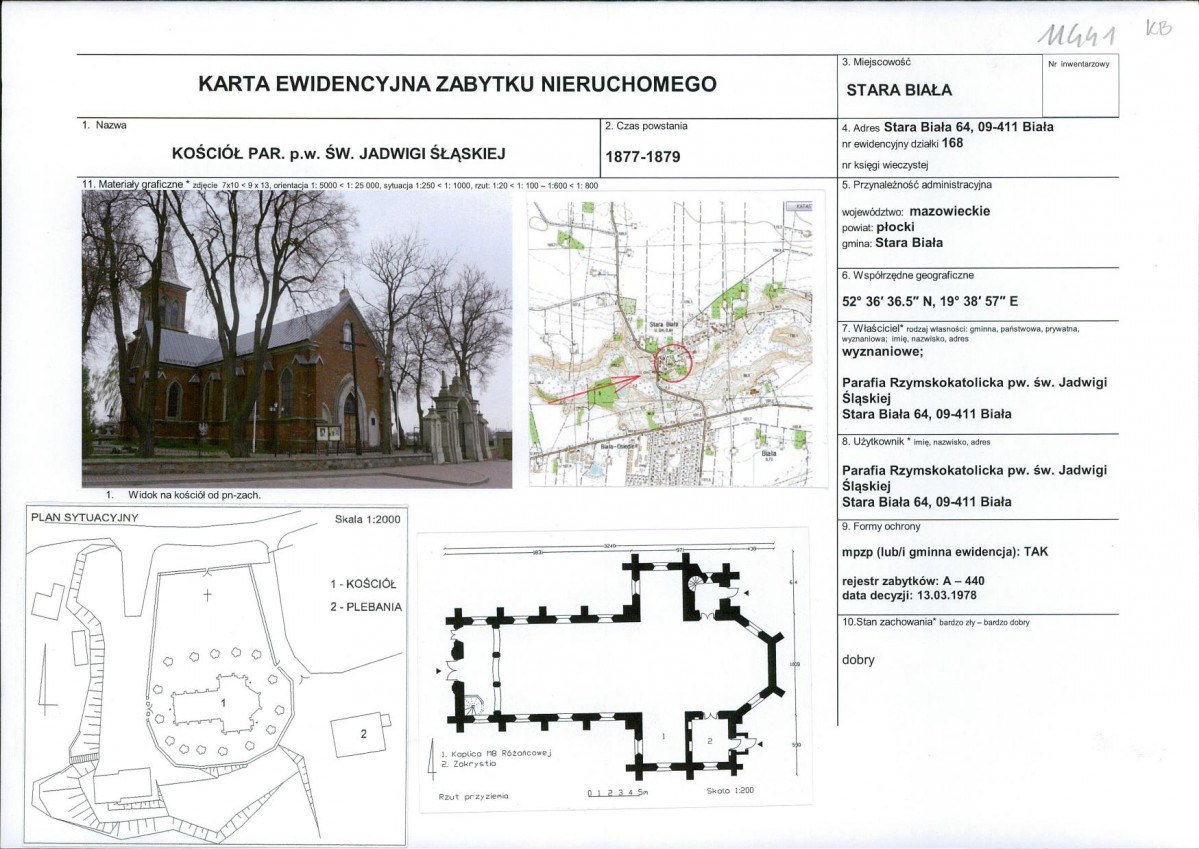This screenshot has height=849, width=1199.
Task: Click the handwritten number at top right
Action: (x=1077, y=34)
